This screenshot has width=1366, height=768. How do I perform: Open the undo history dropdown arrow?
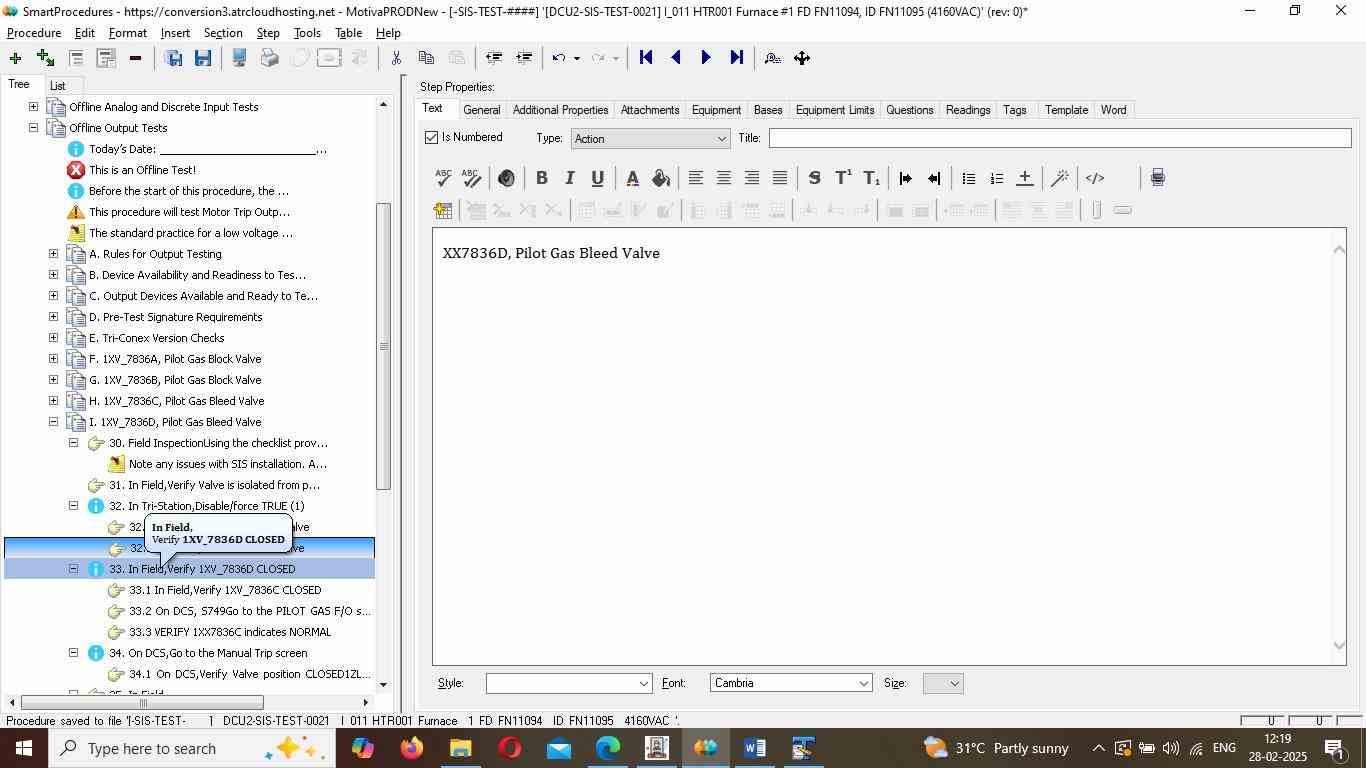pyautogui.click(x=576, y=58)
